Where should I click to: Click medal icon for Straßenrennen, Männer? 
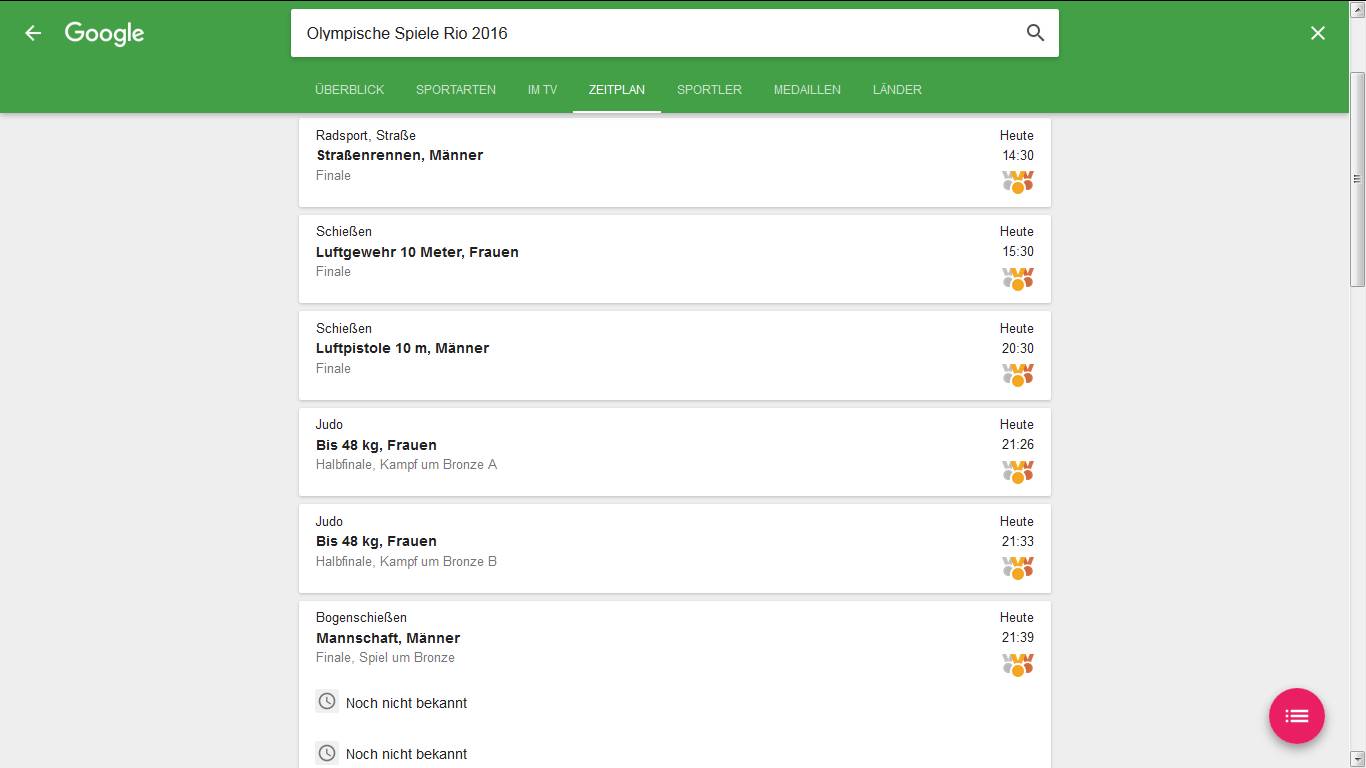coord(1018,182)
